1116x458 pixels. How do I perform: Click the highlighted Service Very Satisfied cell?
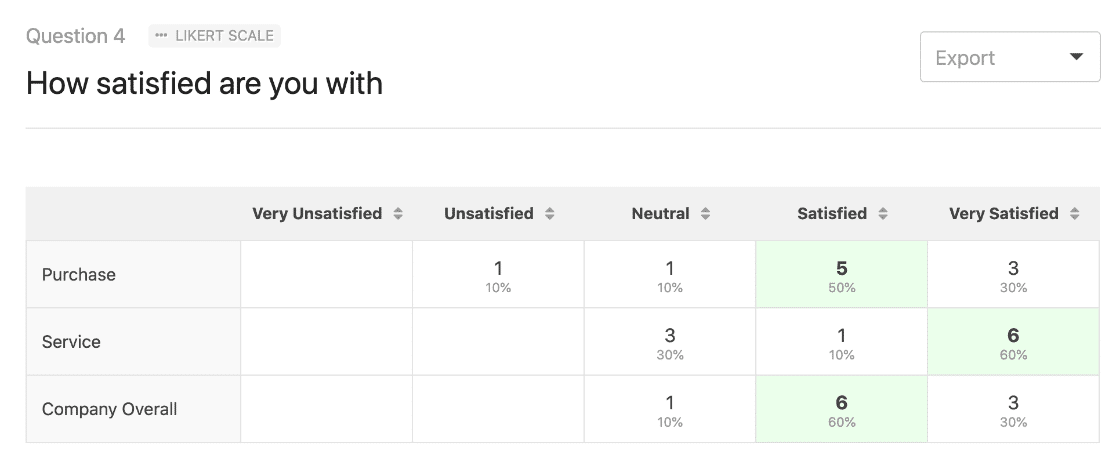[x=1013, y=342]
